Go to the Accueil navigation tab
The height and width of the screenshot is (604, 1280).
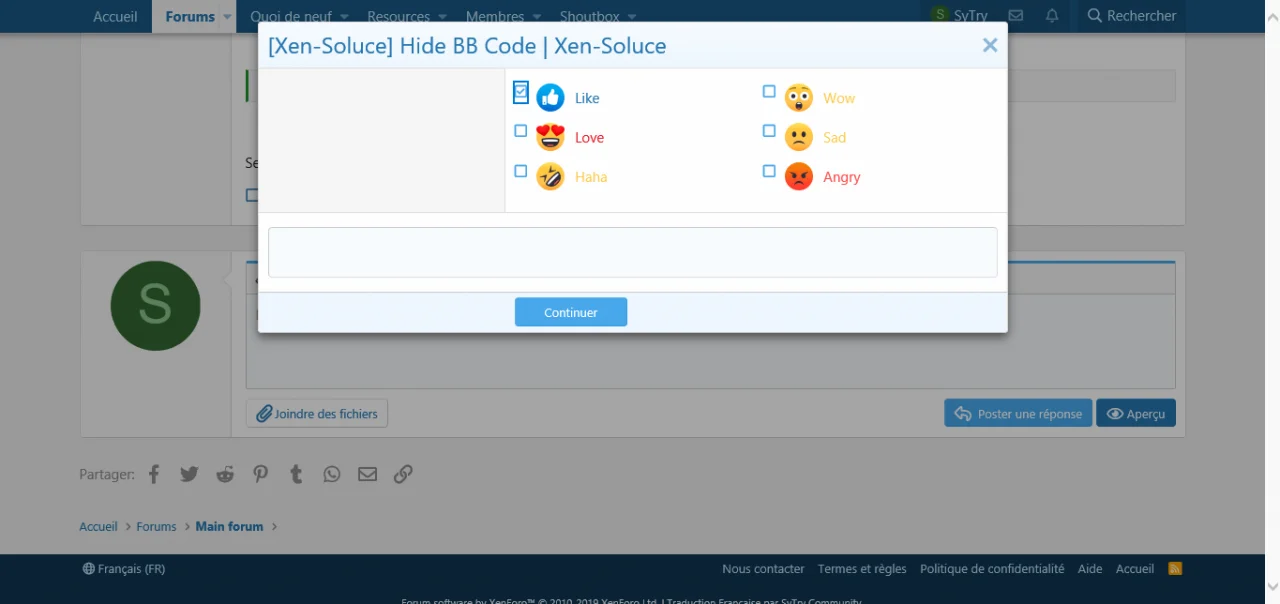tap(115, 17)
